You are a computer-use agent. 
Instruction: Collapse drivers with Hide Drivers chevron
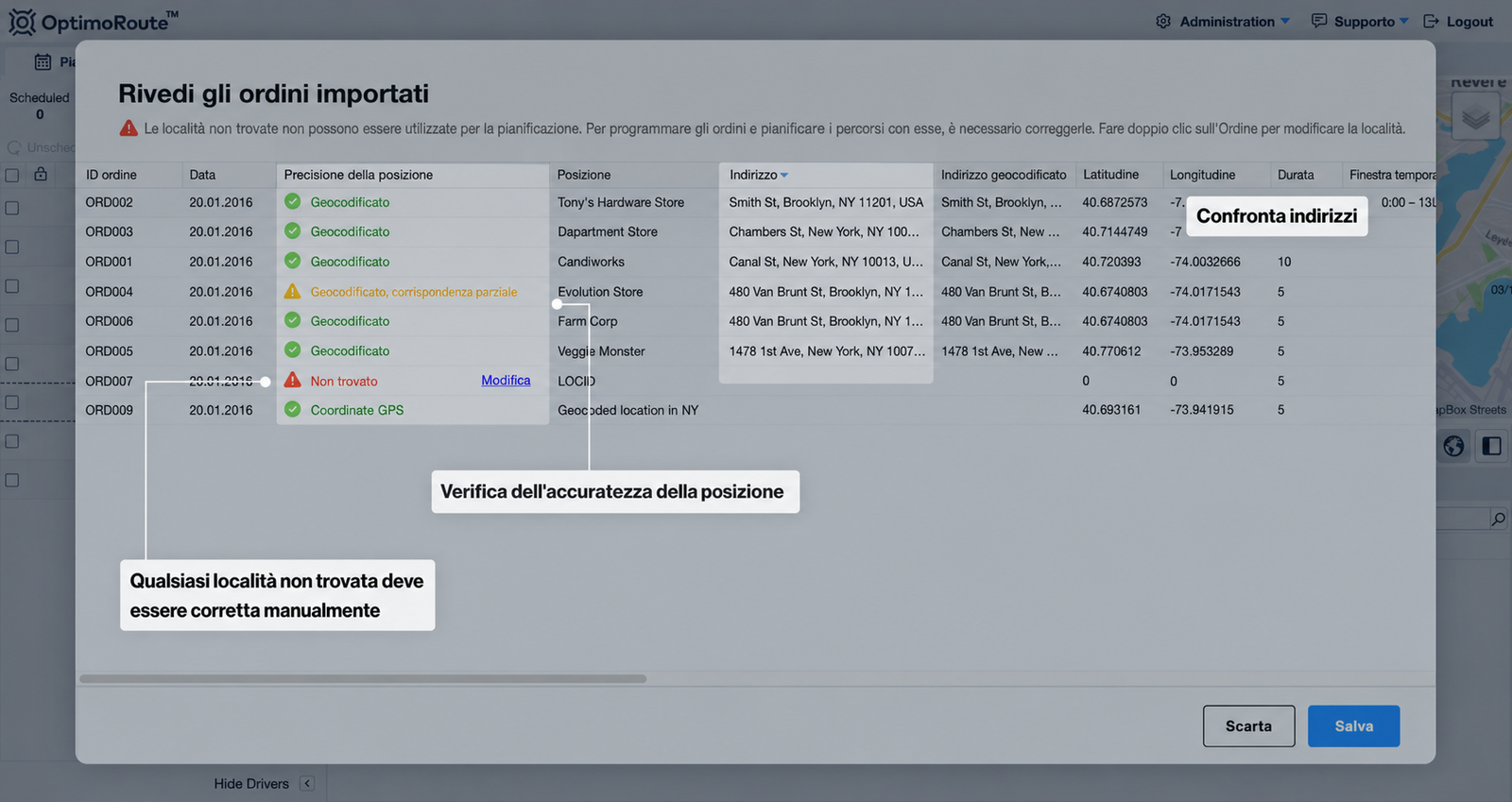pyautogui.click(x=307, y=783)
